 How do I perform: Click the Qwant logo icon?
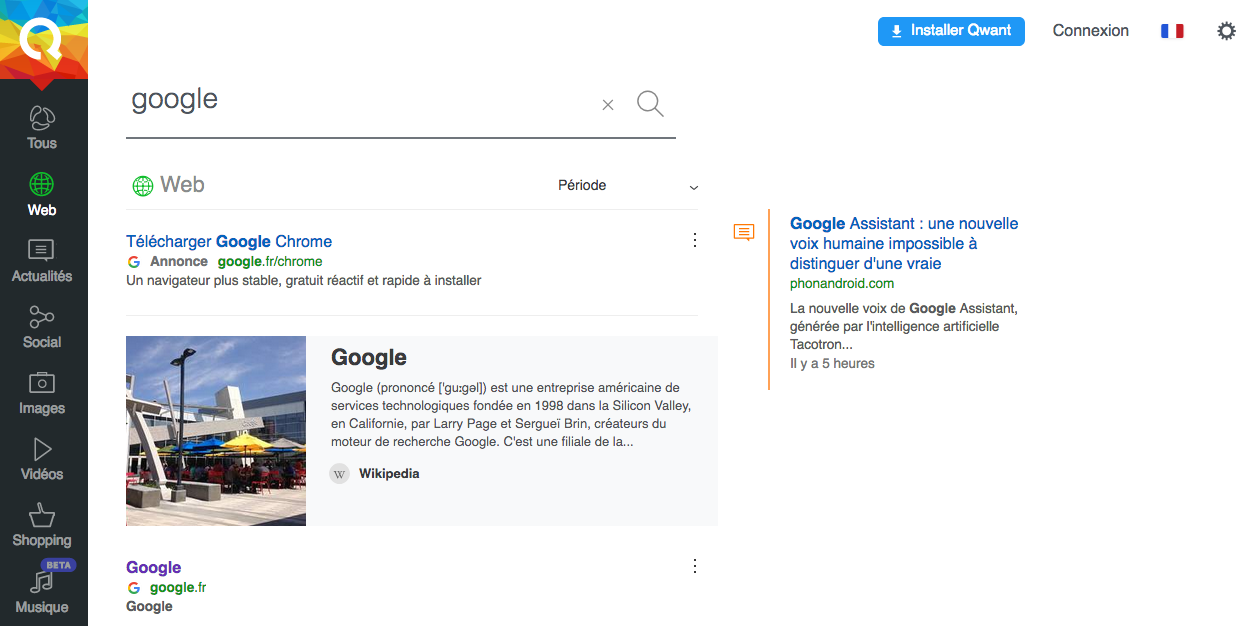coord(43,40)
